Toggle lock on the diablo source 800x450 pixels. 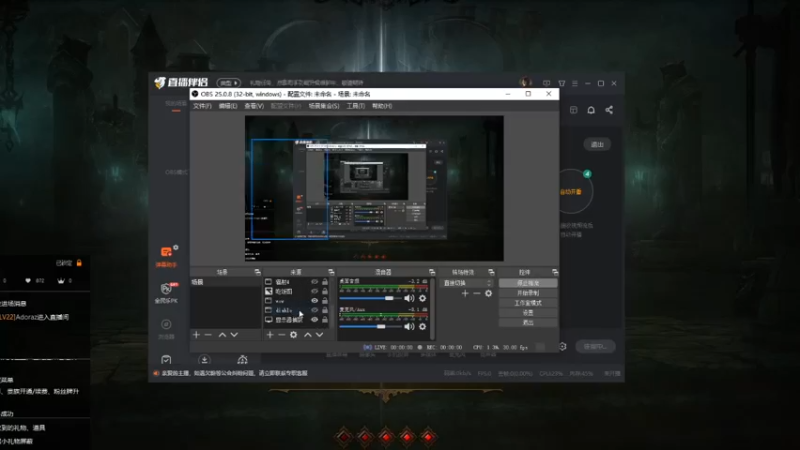click(325, 310)
